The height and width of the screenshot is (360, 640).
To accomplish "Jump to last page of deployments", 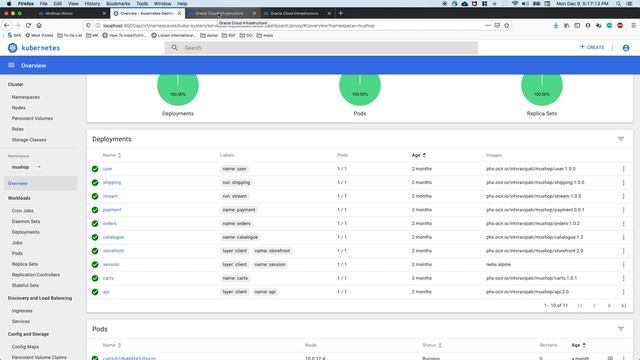I will click(624, 306).
